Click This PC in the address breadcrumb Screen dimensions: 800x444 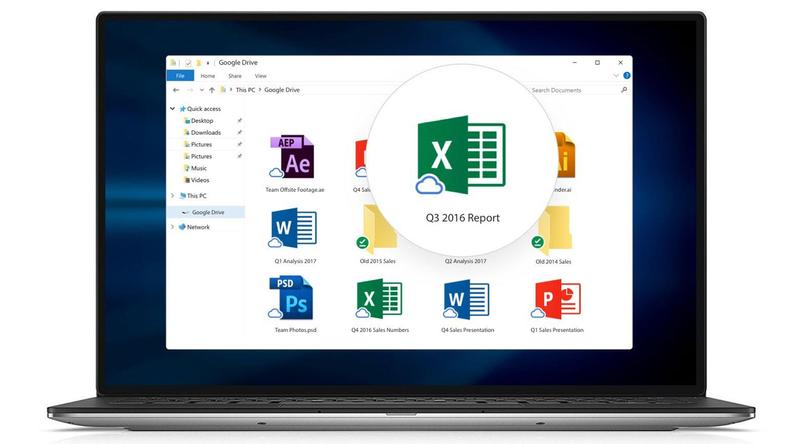coord(245,90)
